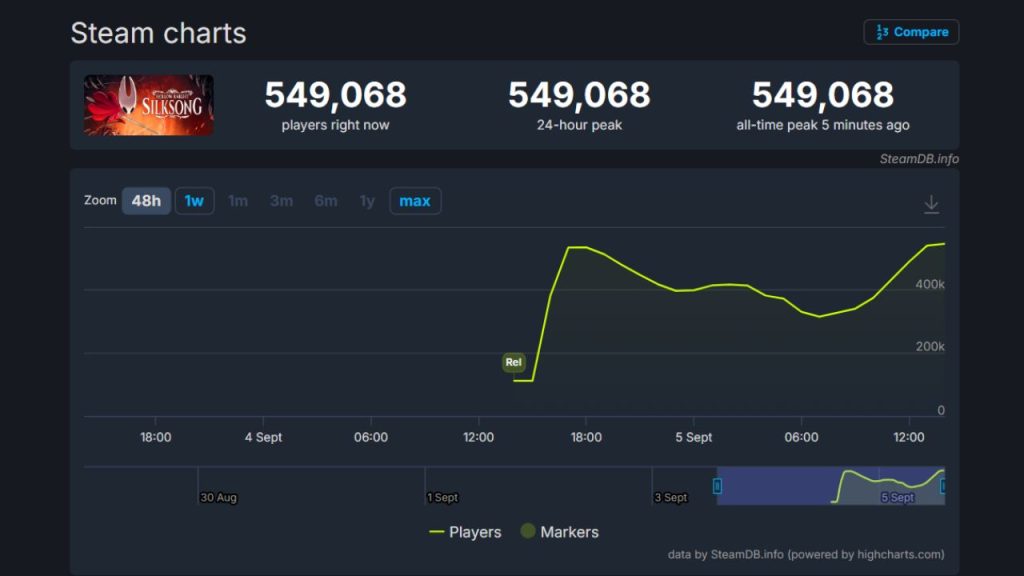Select the max zoom range
The height and width of the screenshot is (576, 1024).
point(415,200)
